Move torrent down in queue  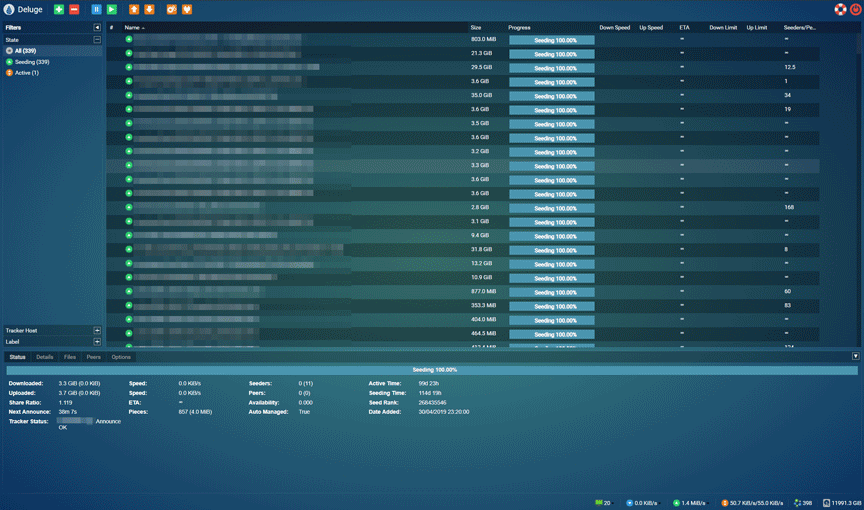point(149,9)
